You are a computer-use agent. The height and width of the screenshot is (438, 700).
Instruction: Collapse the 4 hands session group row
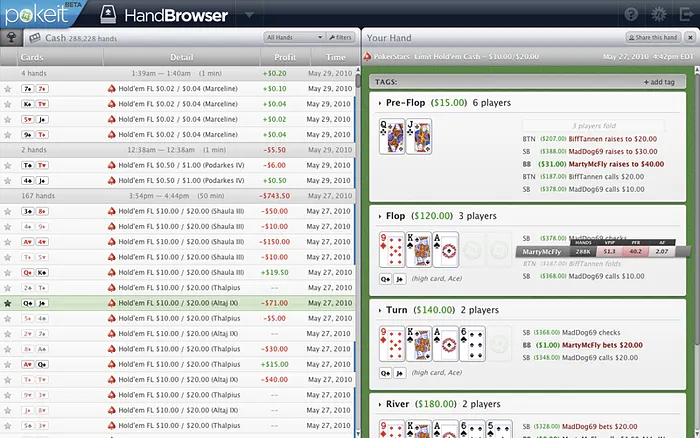[x=178, y=73]
